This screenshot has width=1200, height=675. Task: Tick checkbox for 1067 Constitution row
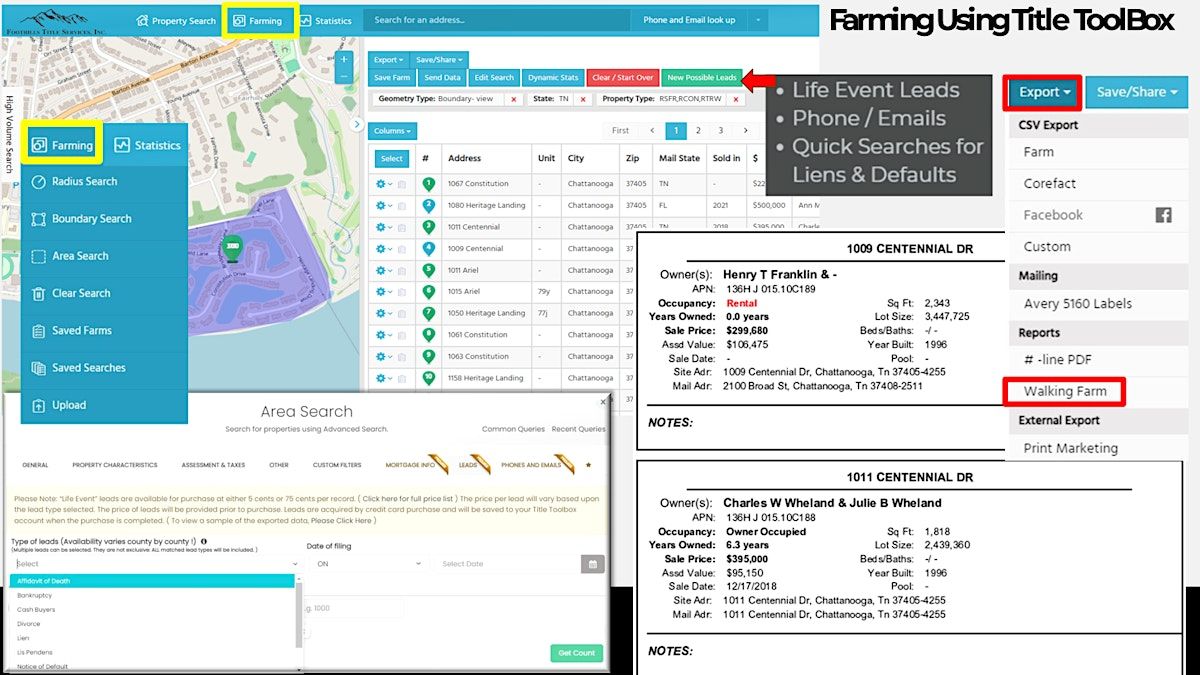tap(402, 184)
